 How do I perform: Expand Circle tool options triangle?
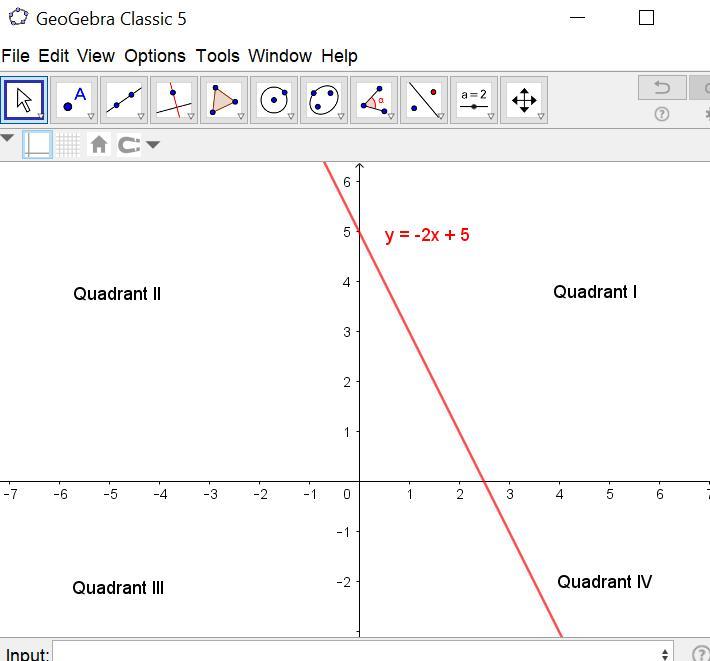pyautogui.click(x=291, y=116)
